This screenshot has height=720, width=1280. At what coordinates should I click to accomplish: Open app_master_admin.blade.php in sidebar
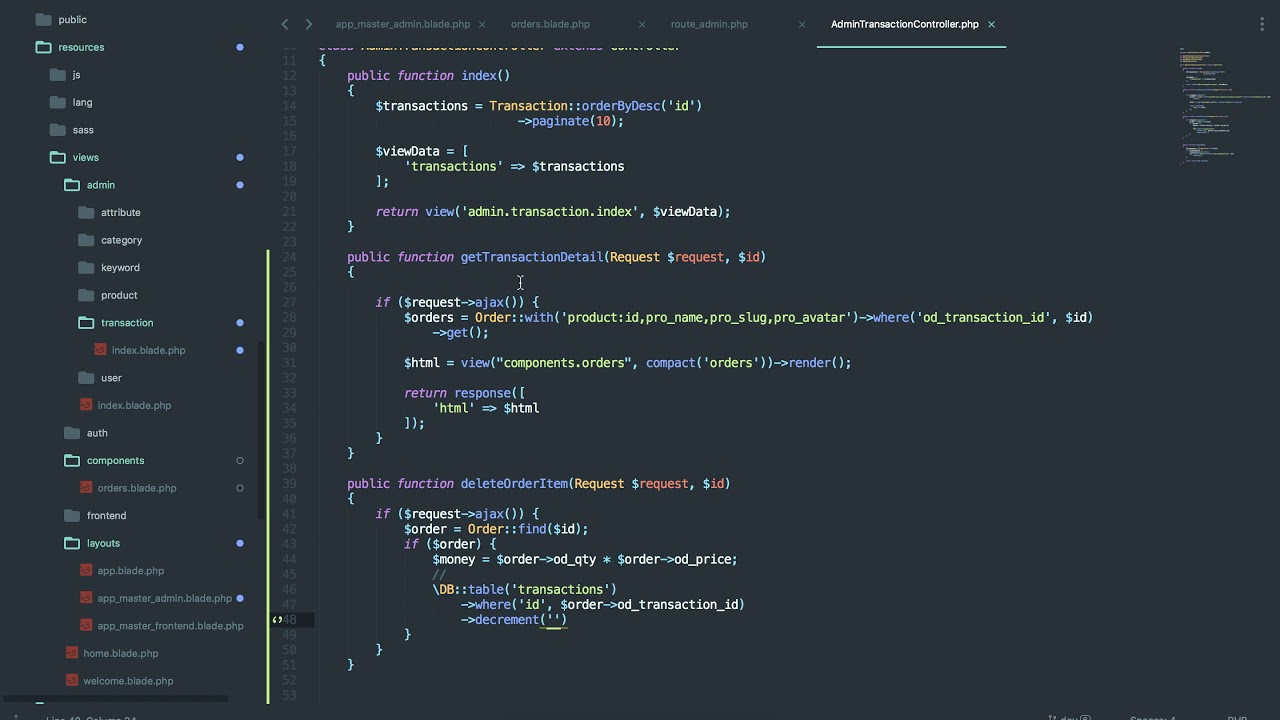click(164, 598)
